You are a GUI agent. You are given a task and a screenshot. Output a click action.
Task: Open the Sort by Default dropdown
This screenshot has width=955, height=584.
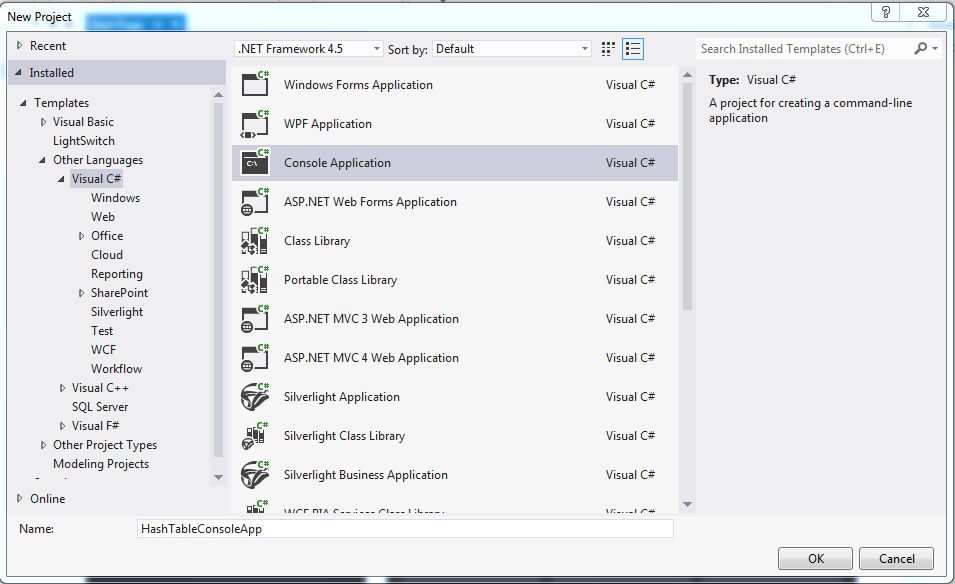coord(511,49)
